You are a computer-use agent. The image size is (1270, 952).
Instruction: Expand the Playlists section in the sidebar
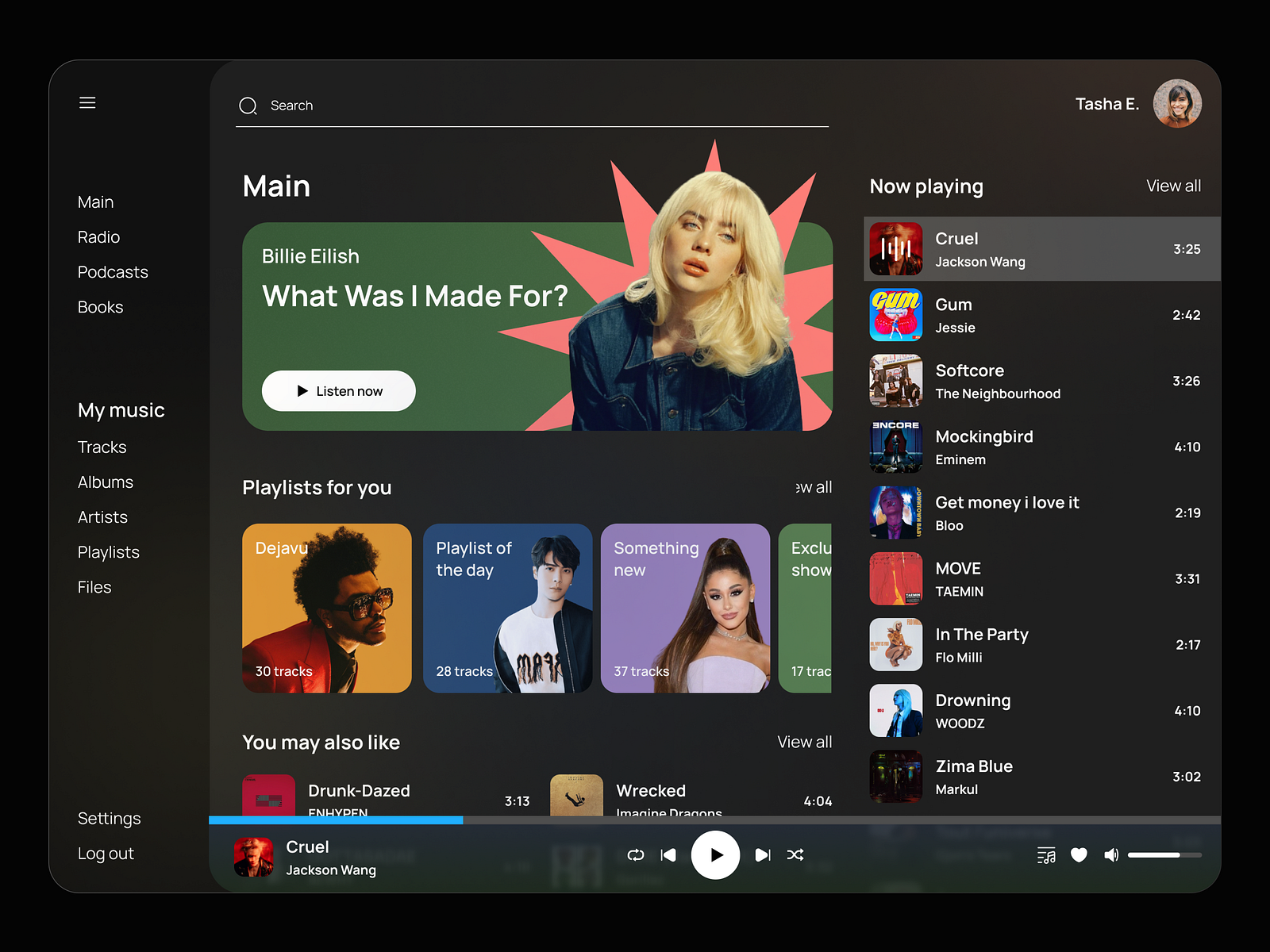[108, 551]
